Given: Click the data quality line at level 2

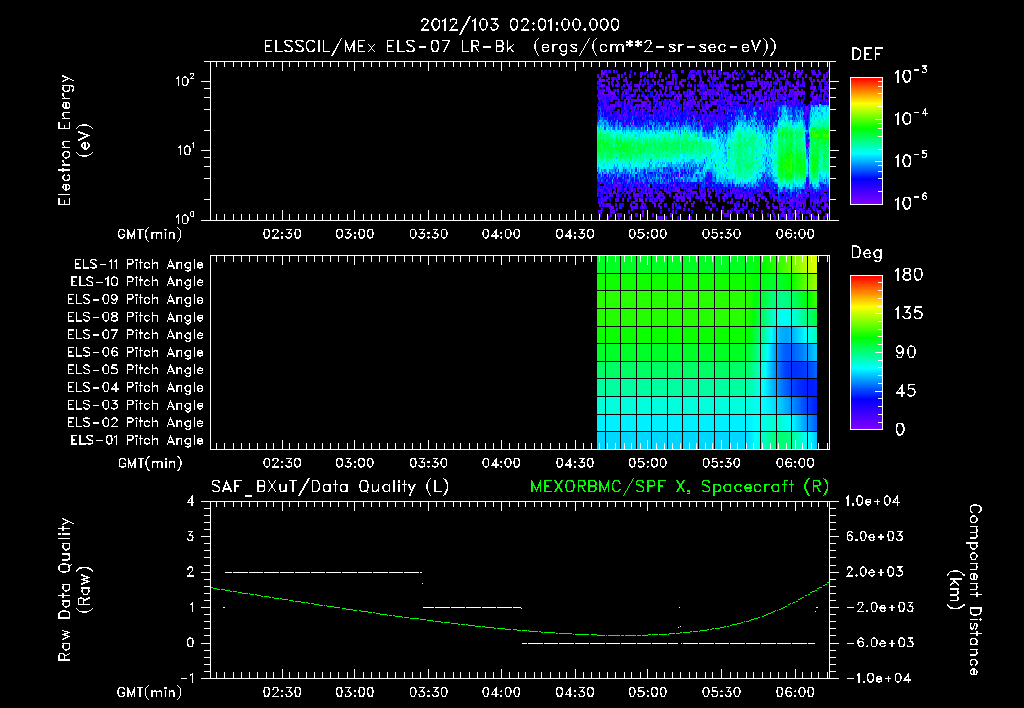Looking at the screenshot, I should point(323,572).
